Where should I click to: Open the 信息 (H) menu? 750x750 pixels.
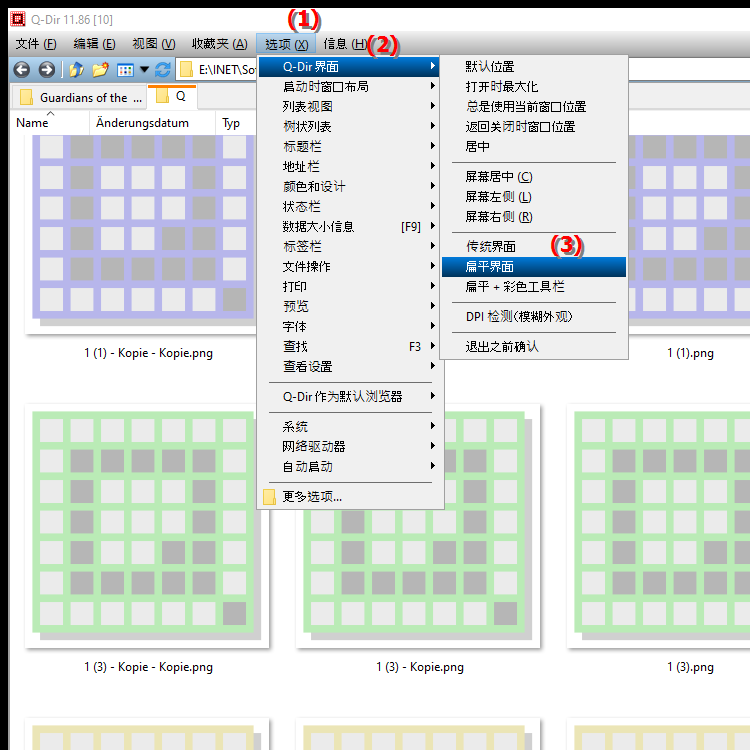pyautogui.click(x=345, y=44)
